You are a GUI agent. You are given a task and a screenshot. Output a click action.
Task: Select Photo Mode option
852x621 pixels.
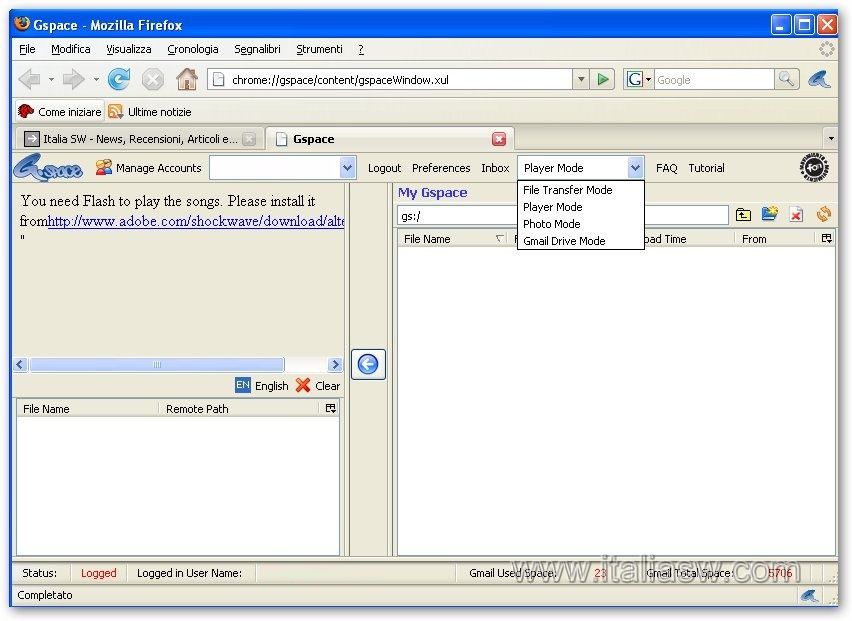[x=580, y=224]
